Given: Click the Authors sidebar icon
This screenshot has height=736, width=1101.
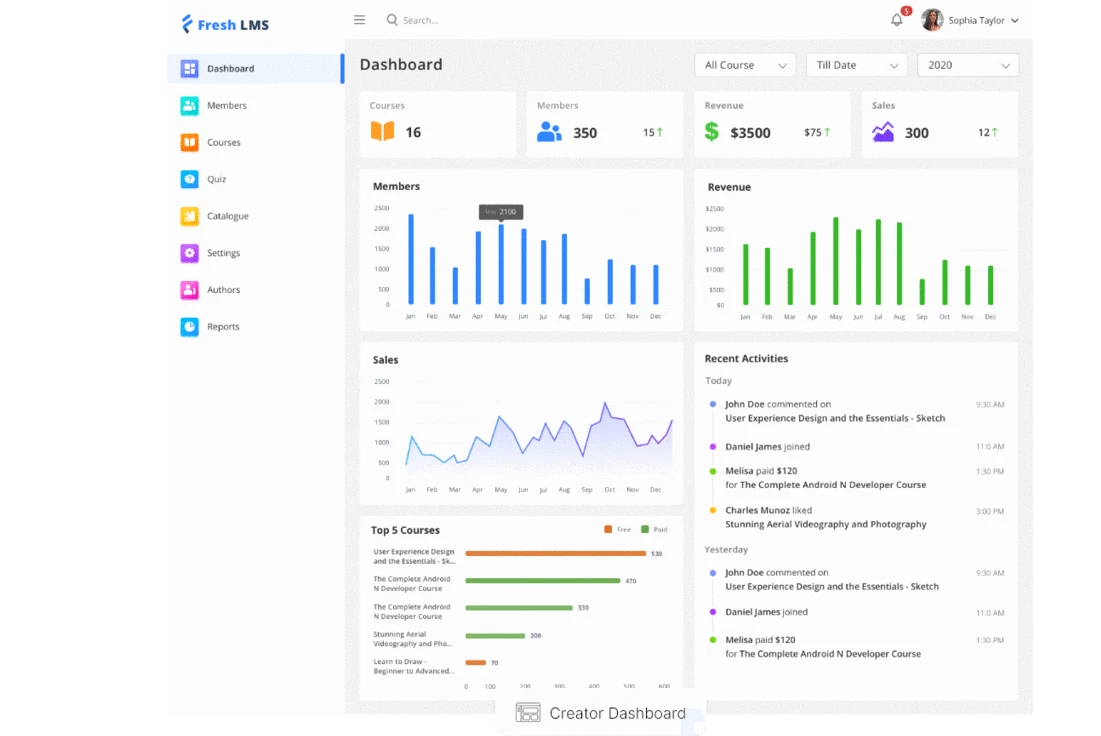Looking at the screenshot, I should [188, 289].
